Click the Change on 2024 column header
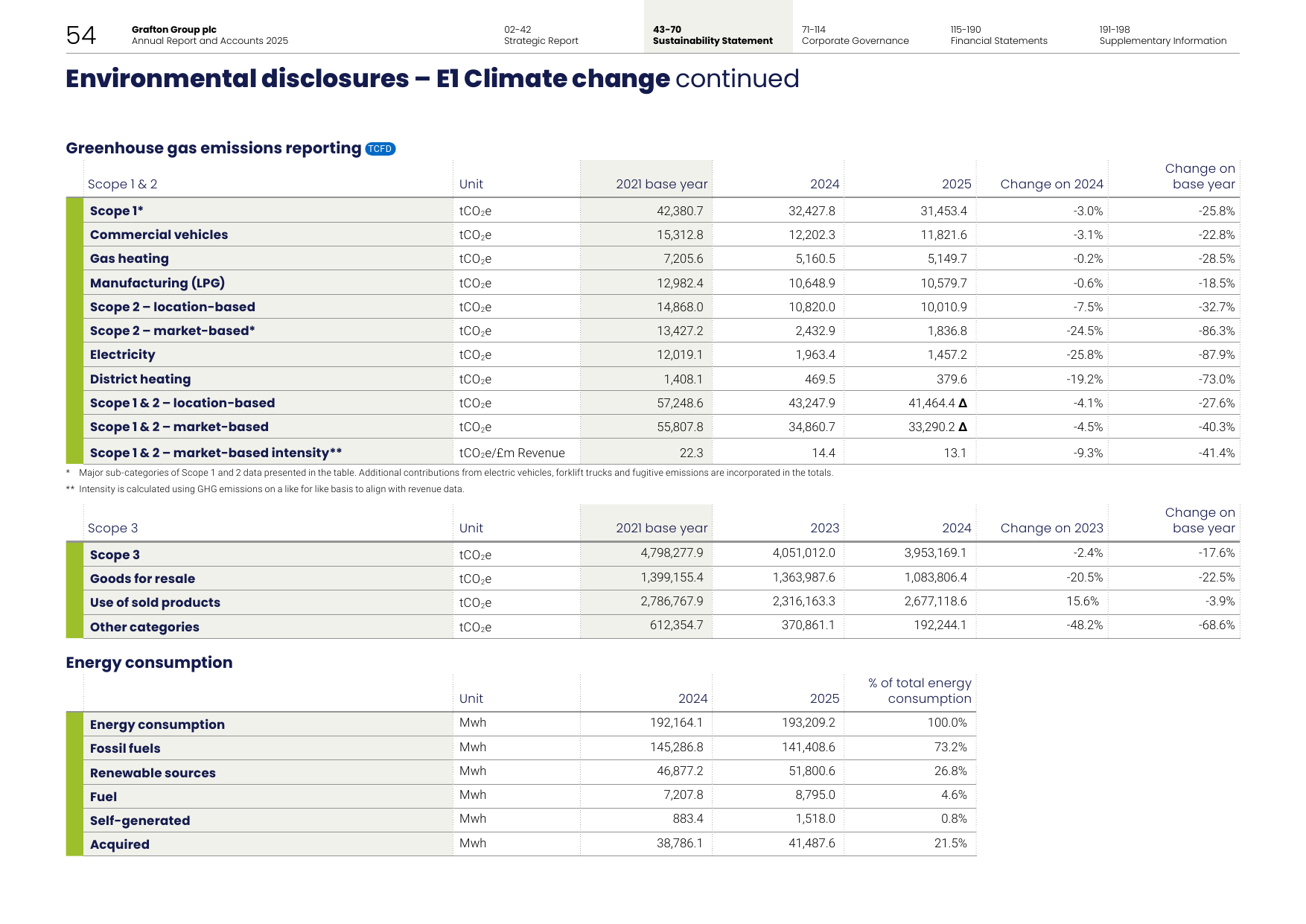This screenshot has width=1306, height=924. pyautogui.click(x=1051, y=184)
